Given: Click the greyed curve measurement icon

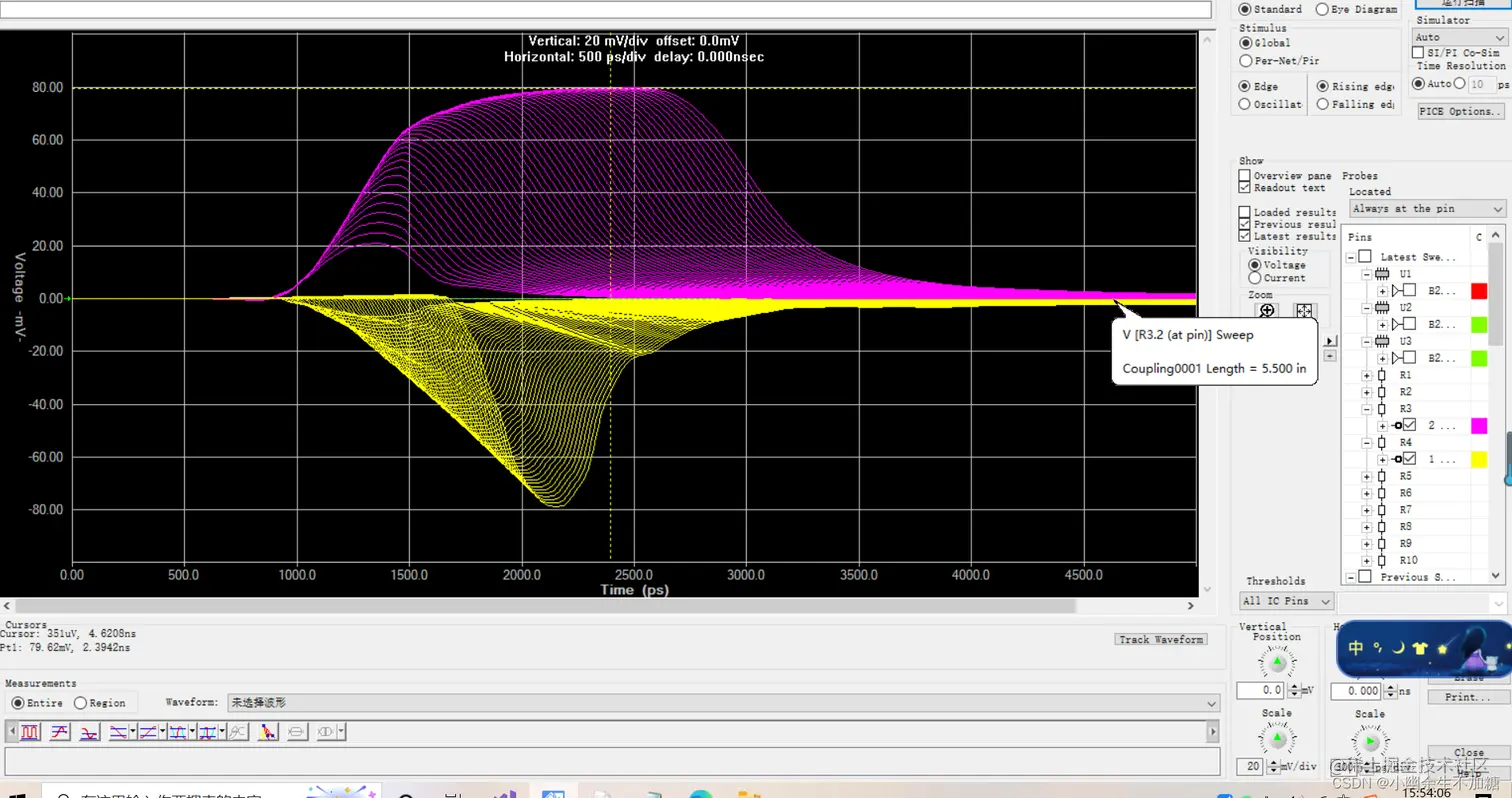Looking at the screenshot, I should pos(238,732).
